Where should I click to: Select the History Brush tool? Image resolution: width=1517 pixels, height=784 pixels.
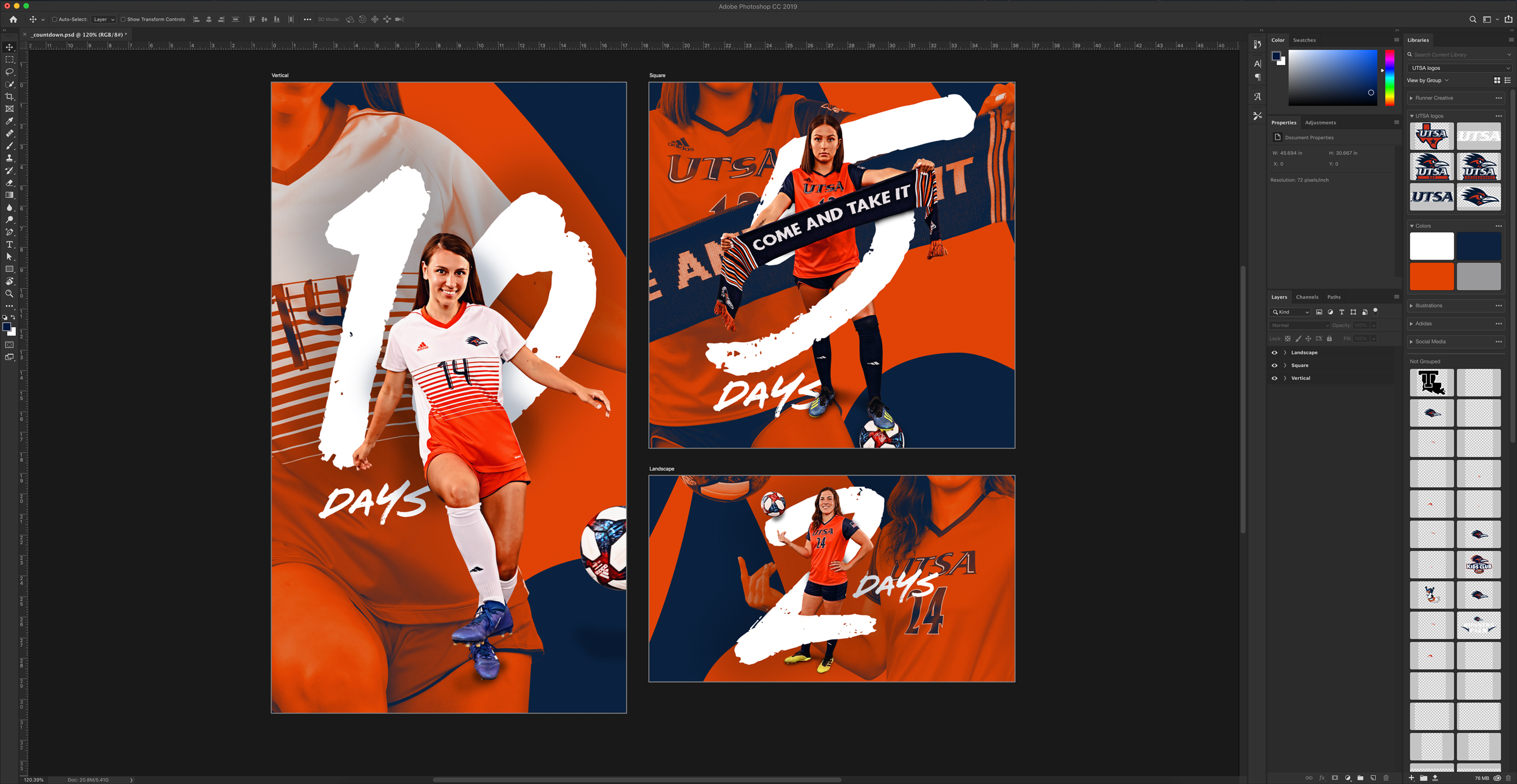pos(10,171)
